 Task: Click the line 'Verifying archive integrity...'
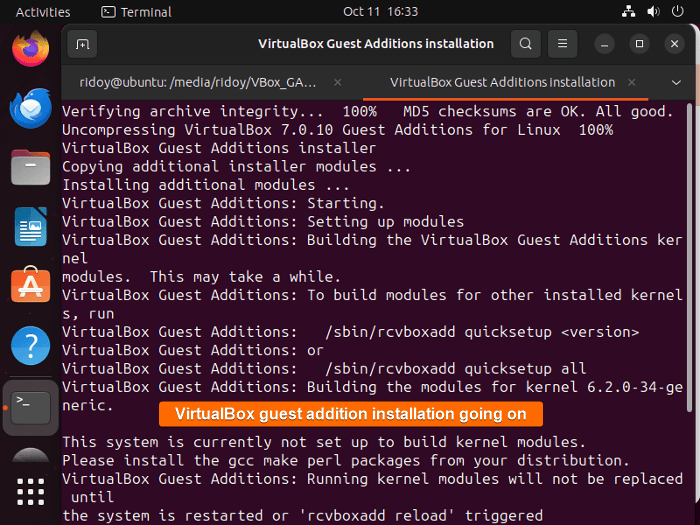coord(367,112)
